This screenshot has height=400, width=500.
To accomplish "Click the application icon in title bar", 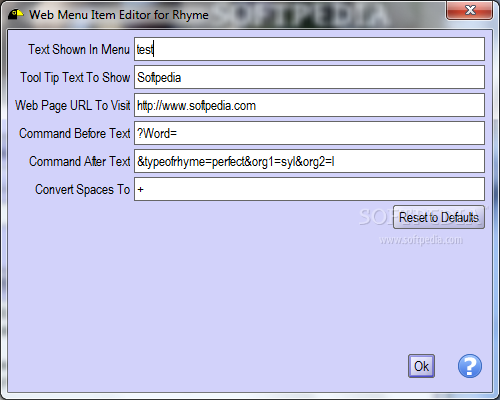I will click(15, 15).
